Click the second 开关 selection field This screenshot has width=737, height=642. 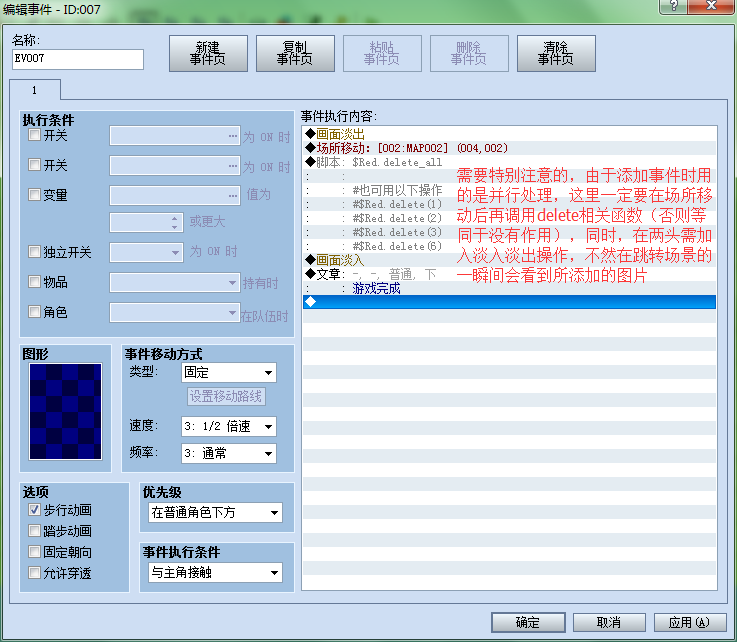click(175, 166)
